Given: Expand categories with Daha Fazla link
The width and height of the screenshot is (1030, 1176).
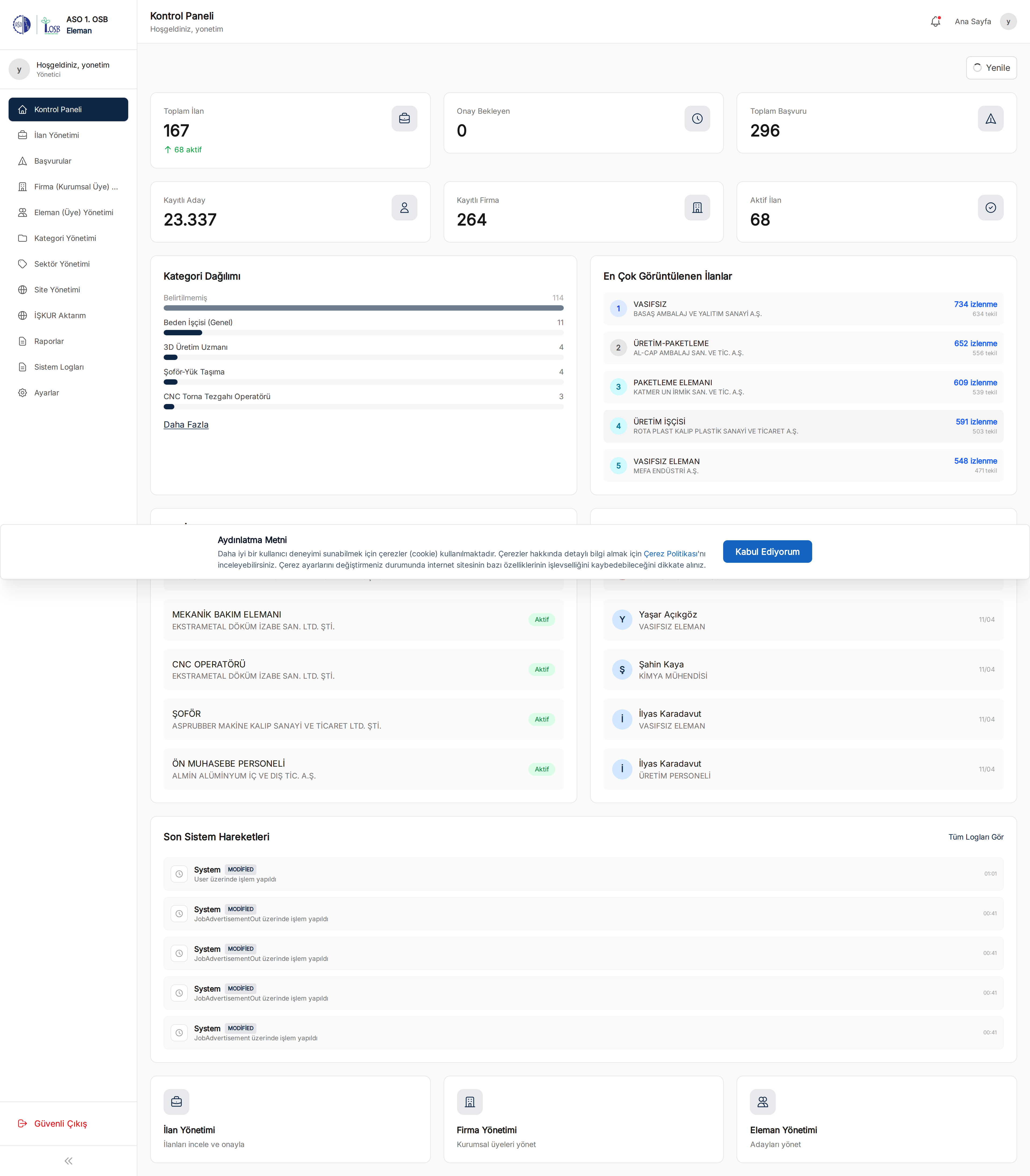Looking at the screenshot, I should coord(186,424).
